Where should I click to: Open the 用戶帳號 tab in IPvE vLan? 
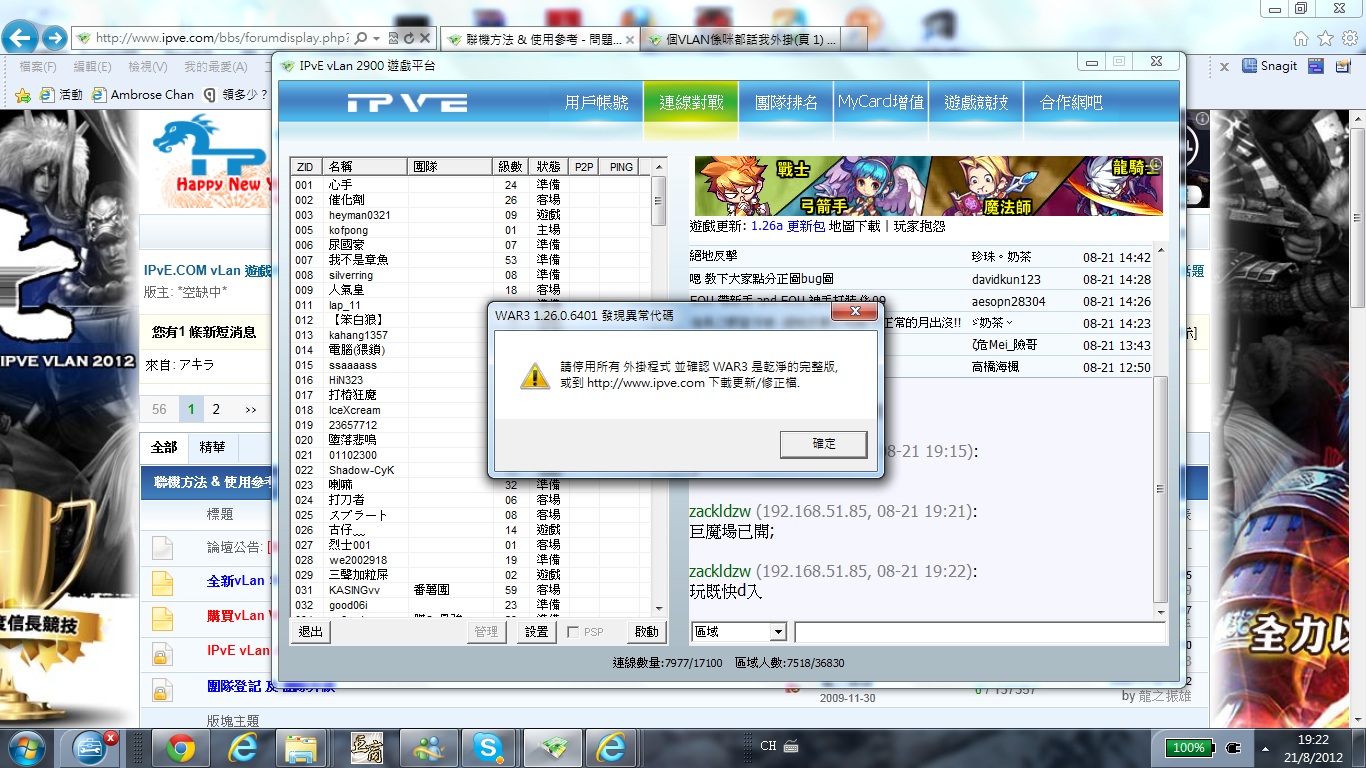pyautogui.click(x=597, y=102)
